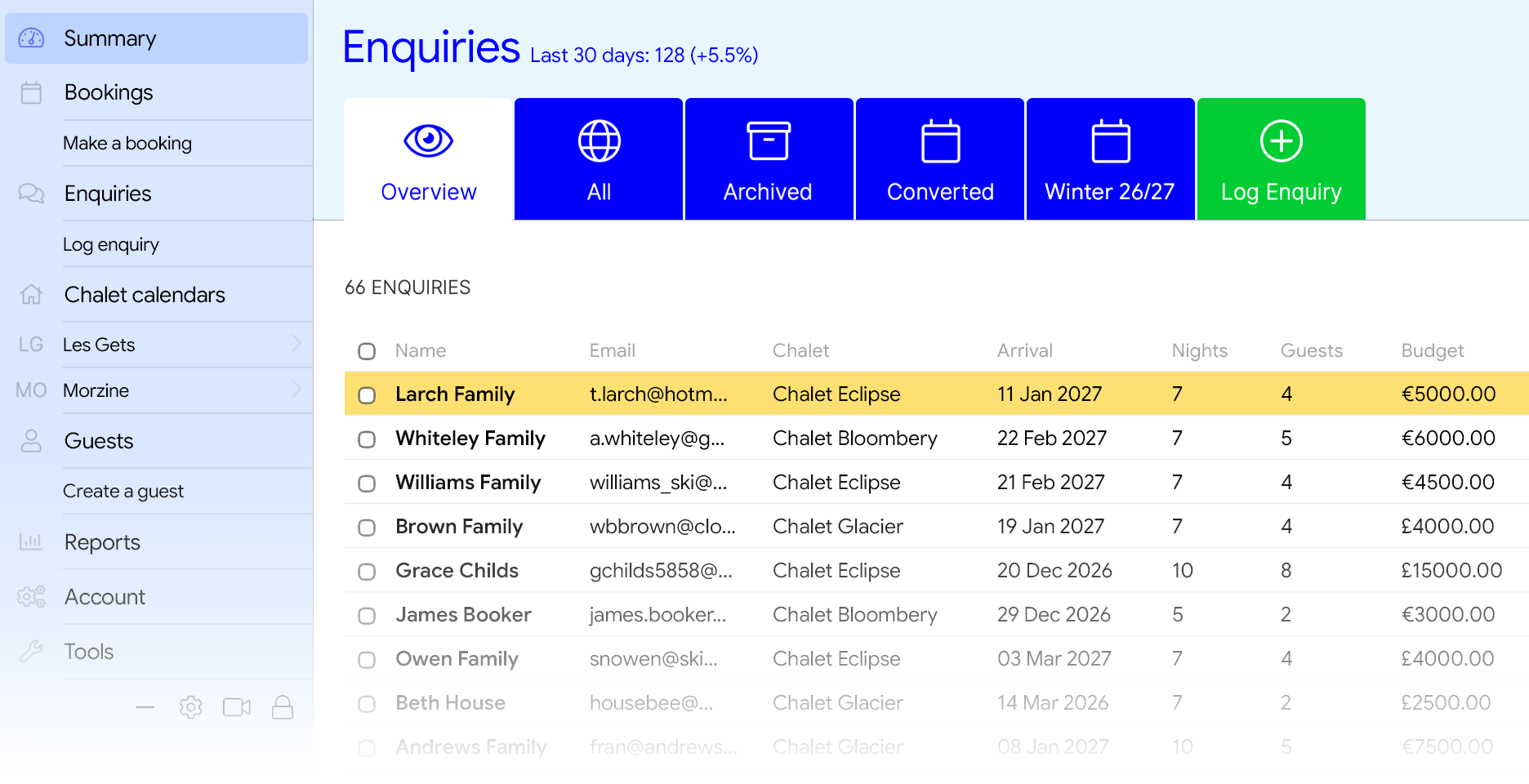Click the green Log Enquiry button
This screenshot has width=1529, height=784.
(x=1281, y=159)
